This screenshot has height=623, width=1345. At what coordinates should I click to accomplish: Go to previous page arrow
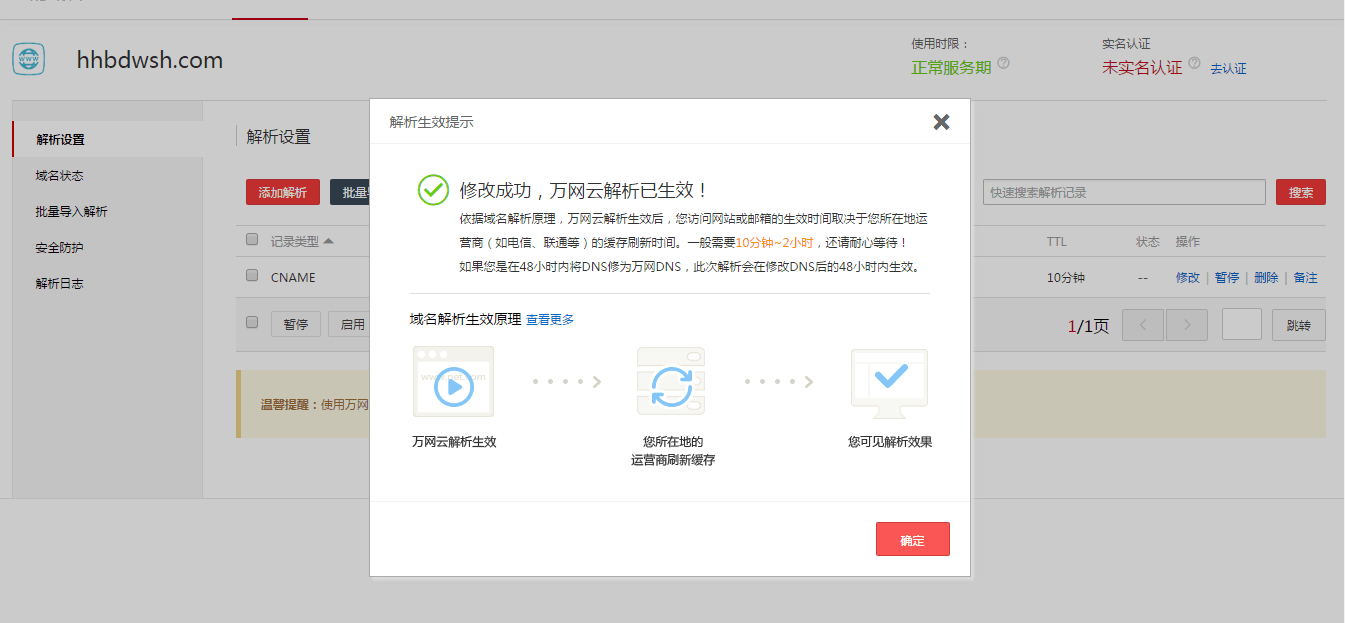pos(1143,325)
